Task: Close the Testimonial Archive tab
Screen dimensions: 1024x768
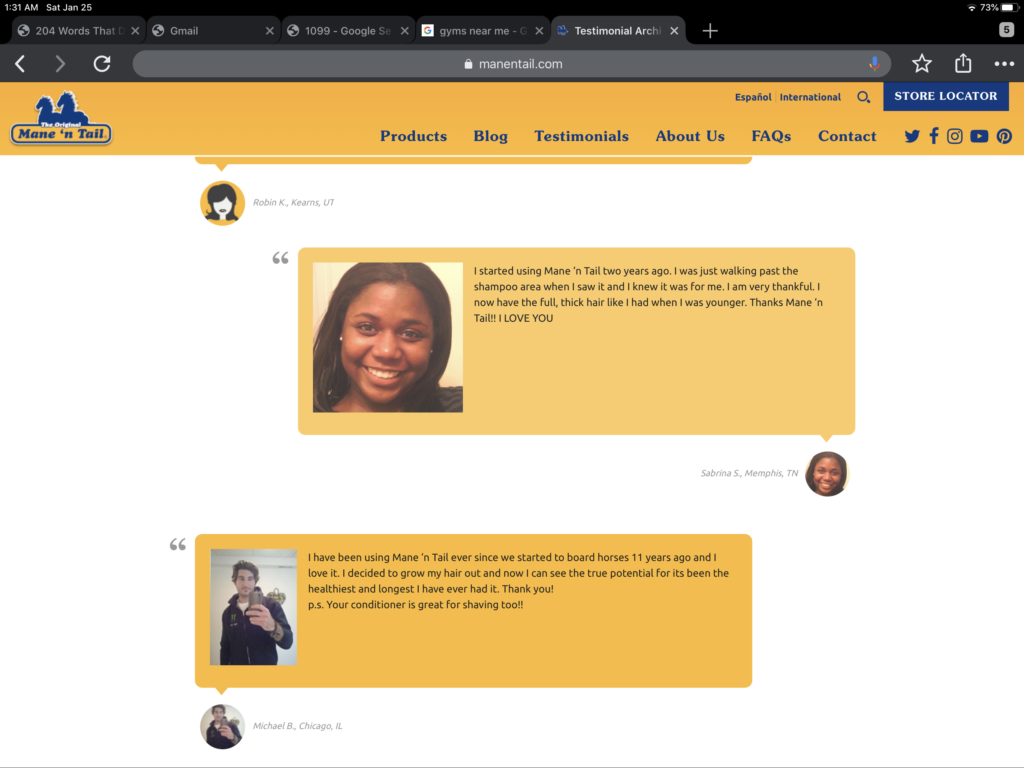Action: tap(674, 31)
